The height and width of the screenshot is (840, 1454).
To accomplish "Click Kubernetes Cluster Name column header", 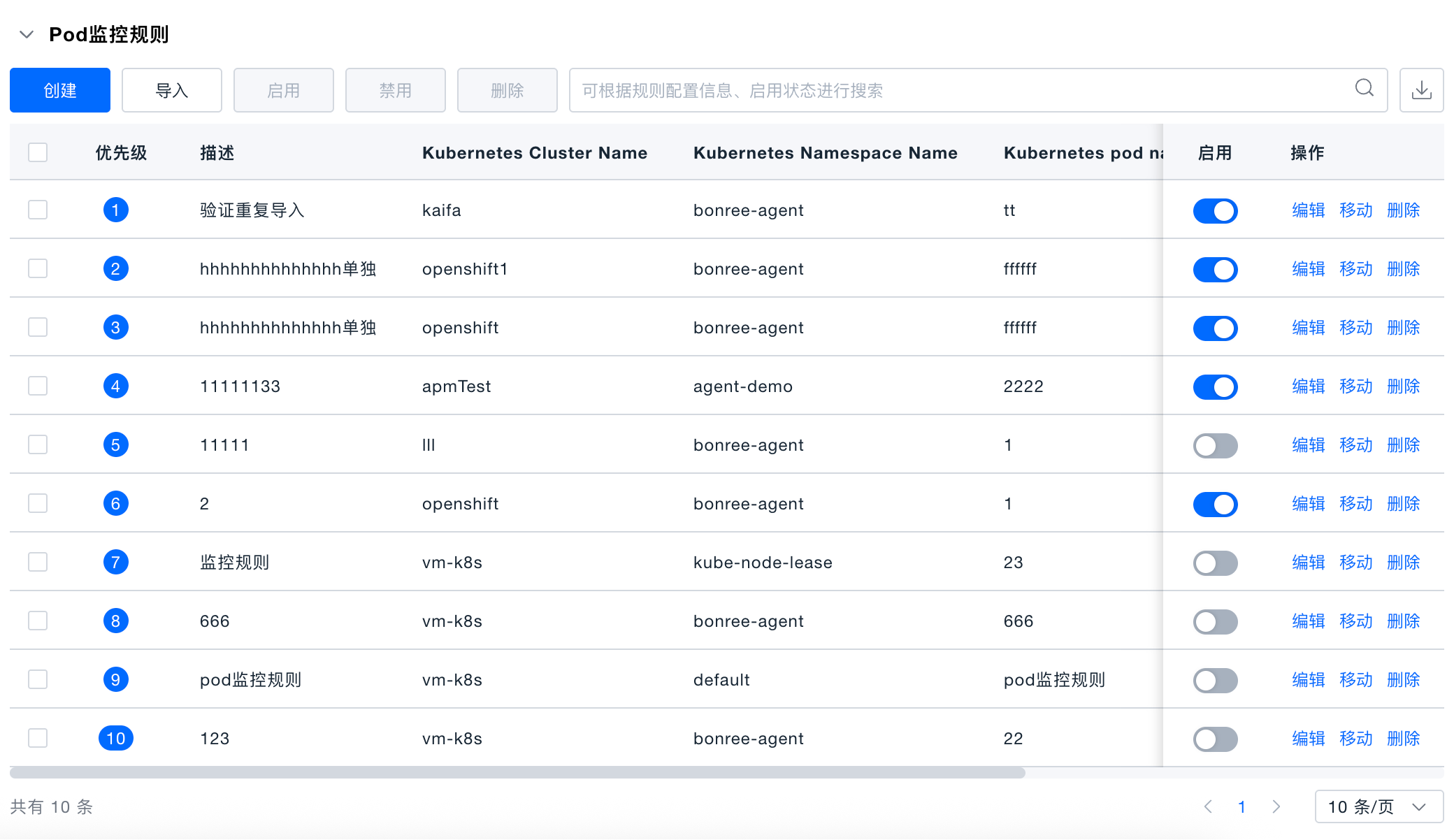I will 535,152.
